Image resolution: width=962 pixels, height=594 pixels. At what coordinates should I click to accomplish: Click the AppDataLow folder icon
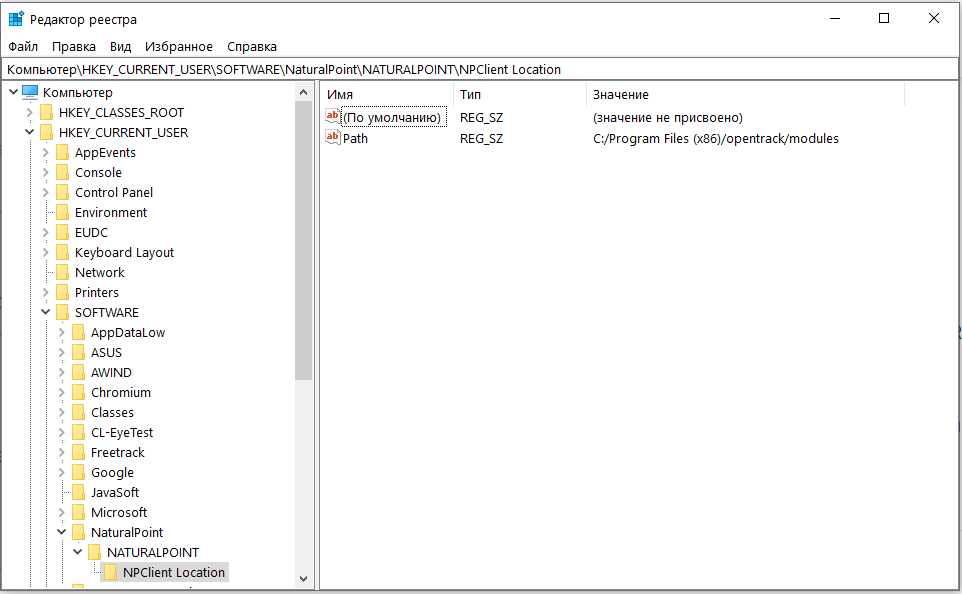(78, 333)
